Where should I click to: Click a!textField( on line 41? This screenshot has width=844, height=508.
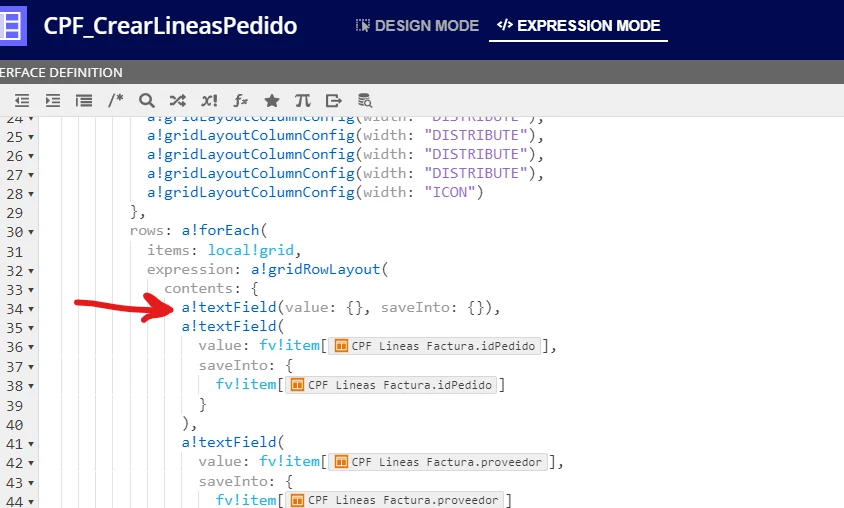tap(233, 442)
